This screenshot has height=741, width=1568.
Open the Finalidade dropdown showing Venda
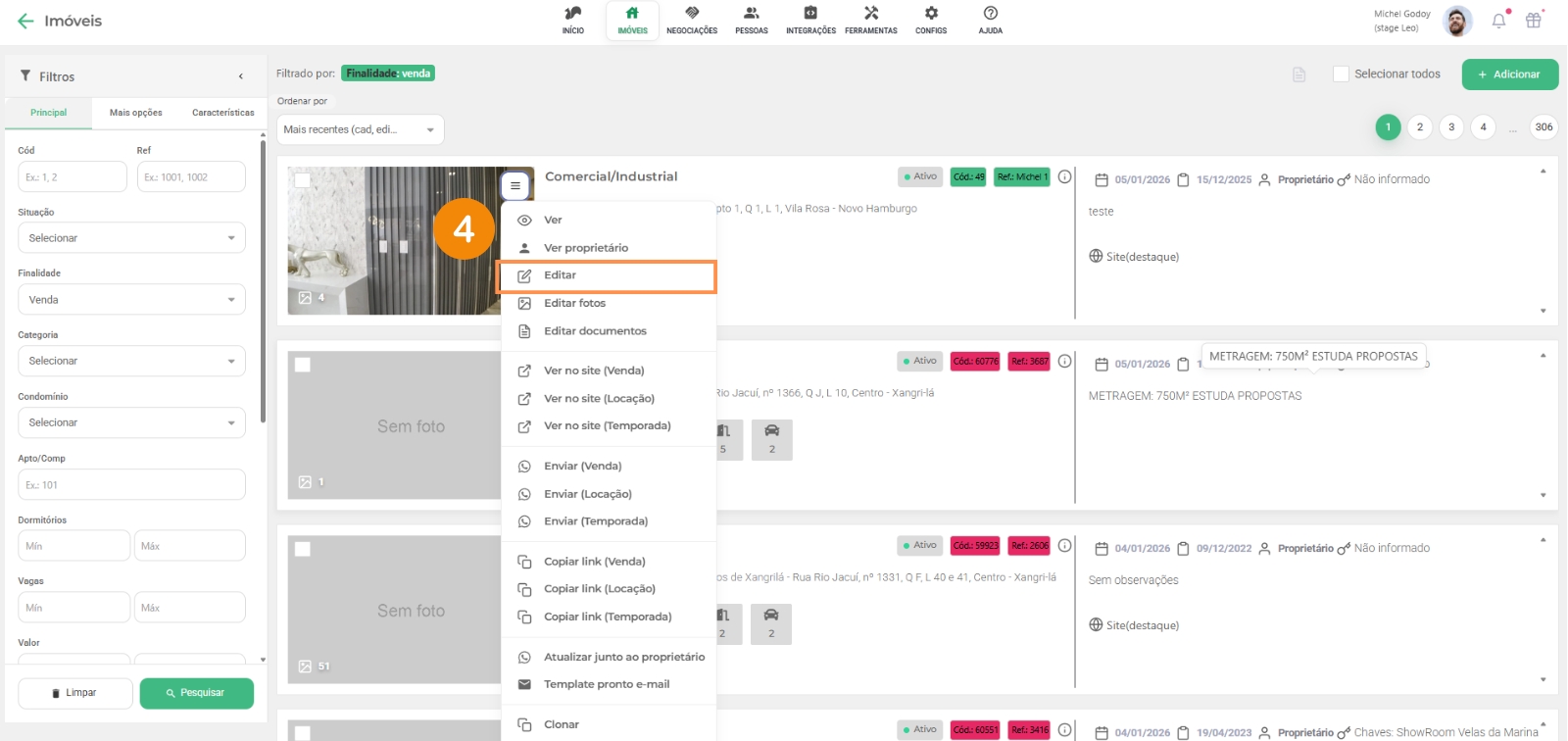[131, 300]
